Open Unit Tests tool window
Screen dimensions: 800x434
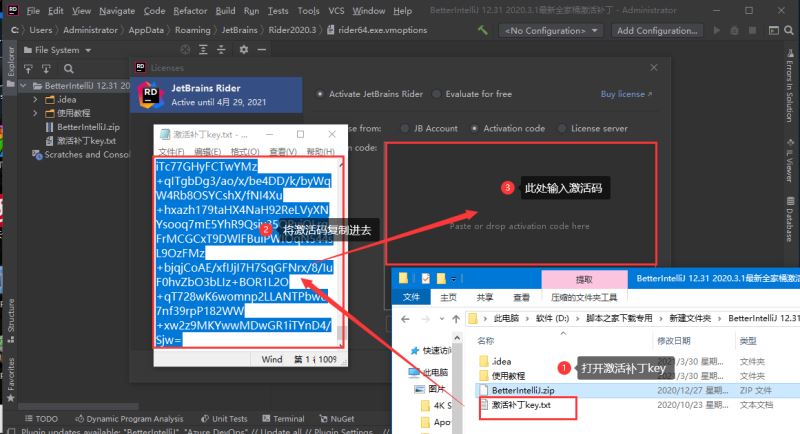pos(224,419)
